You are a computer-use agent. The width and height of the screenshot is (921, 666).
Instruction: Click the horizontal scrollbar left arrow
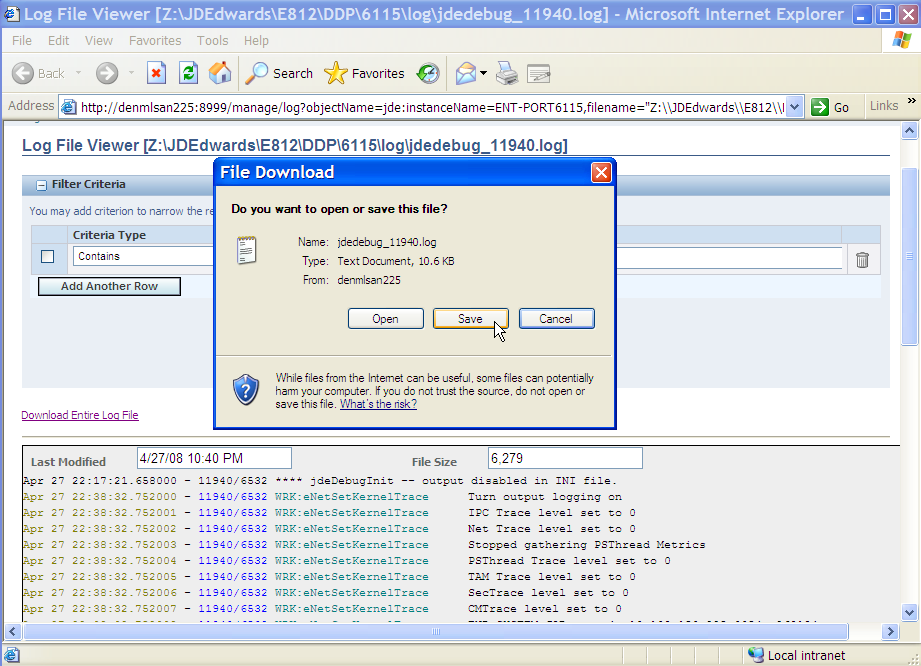tap(12, 632)
